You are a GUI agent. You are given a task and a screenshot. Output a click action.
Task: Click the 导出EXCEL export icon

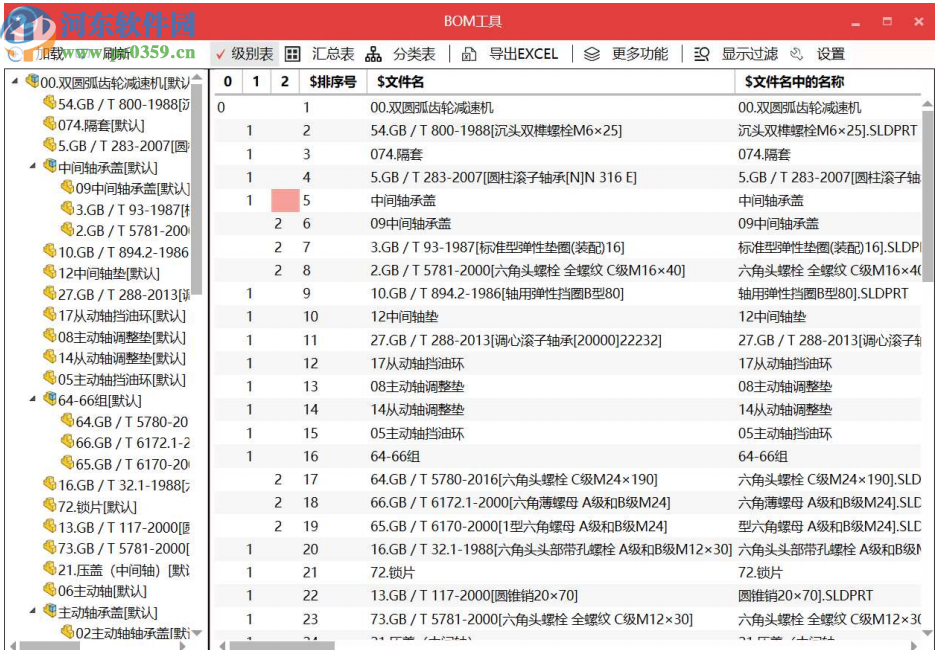[469, 54]
